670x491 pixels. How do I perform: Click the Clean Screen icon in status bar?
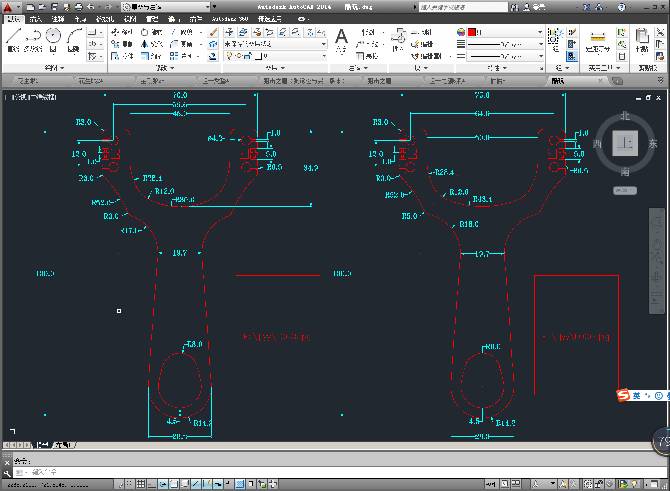click(x=655, y=484)
